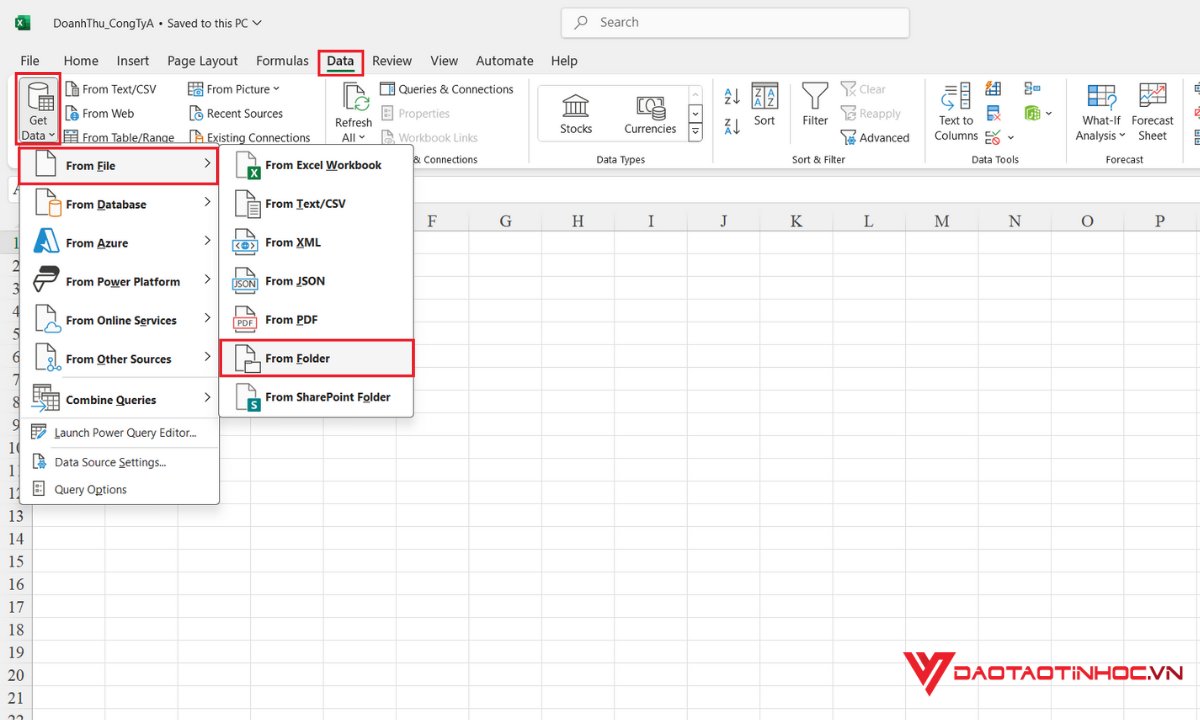Click From Table/Range in the ribbon

tap(120, 138)
